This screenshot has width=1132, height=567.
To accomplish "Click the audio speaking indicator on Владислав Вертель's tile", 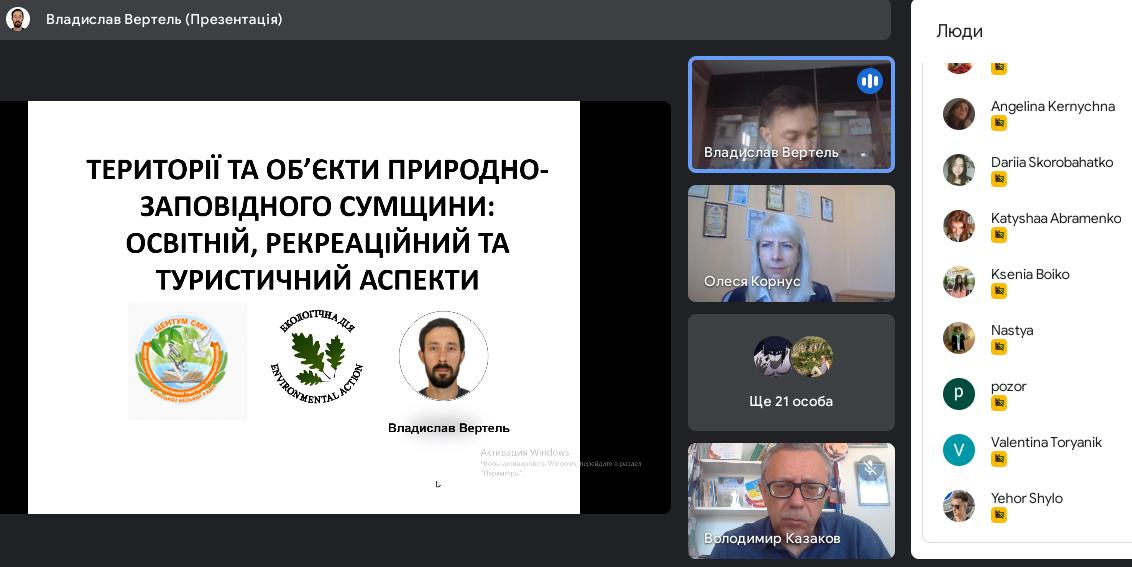I will (x=869, y=81).
